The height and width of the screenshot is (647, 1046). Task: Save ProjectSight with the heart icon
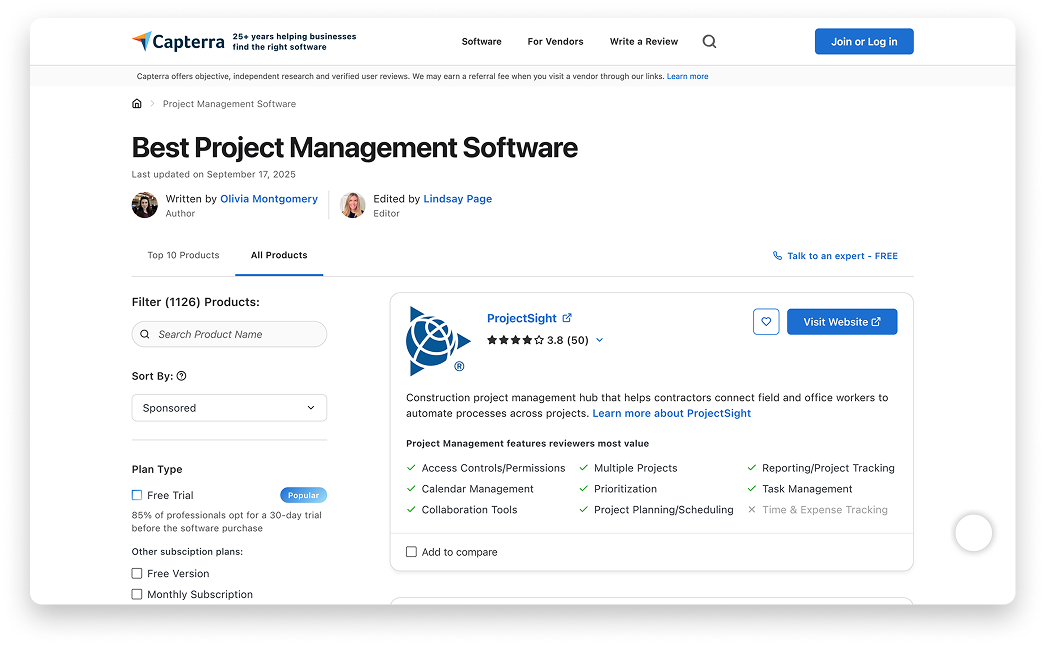[766, 321]
